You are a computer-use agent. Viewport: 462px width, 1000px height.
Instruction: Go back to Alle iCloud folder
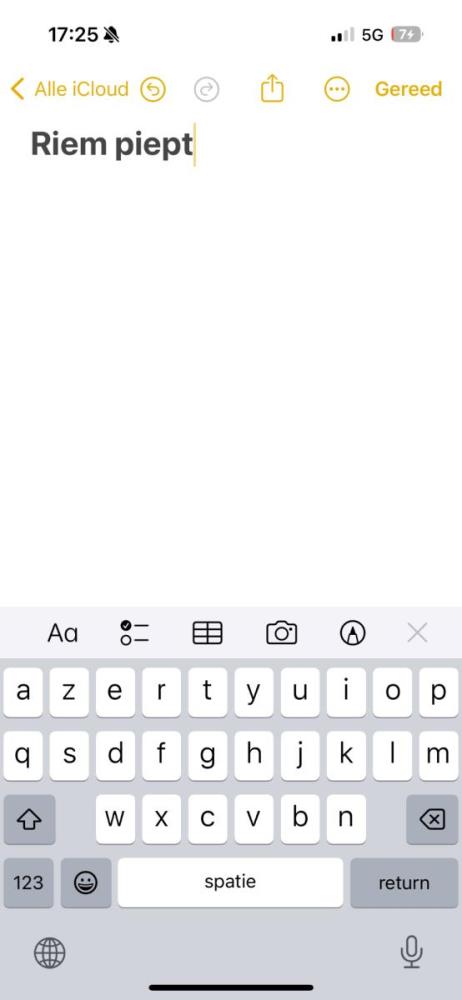tap(70, 89)
